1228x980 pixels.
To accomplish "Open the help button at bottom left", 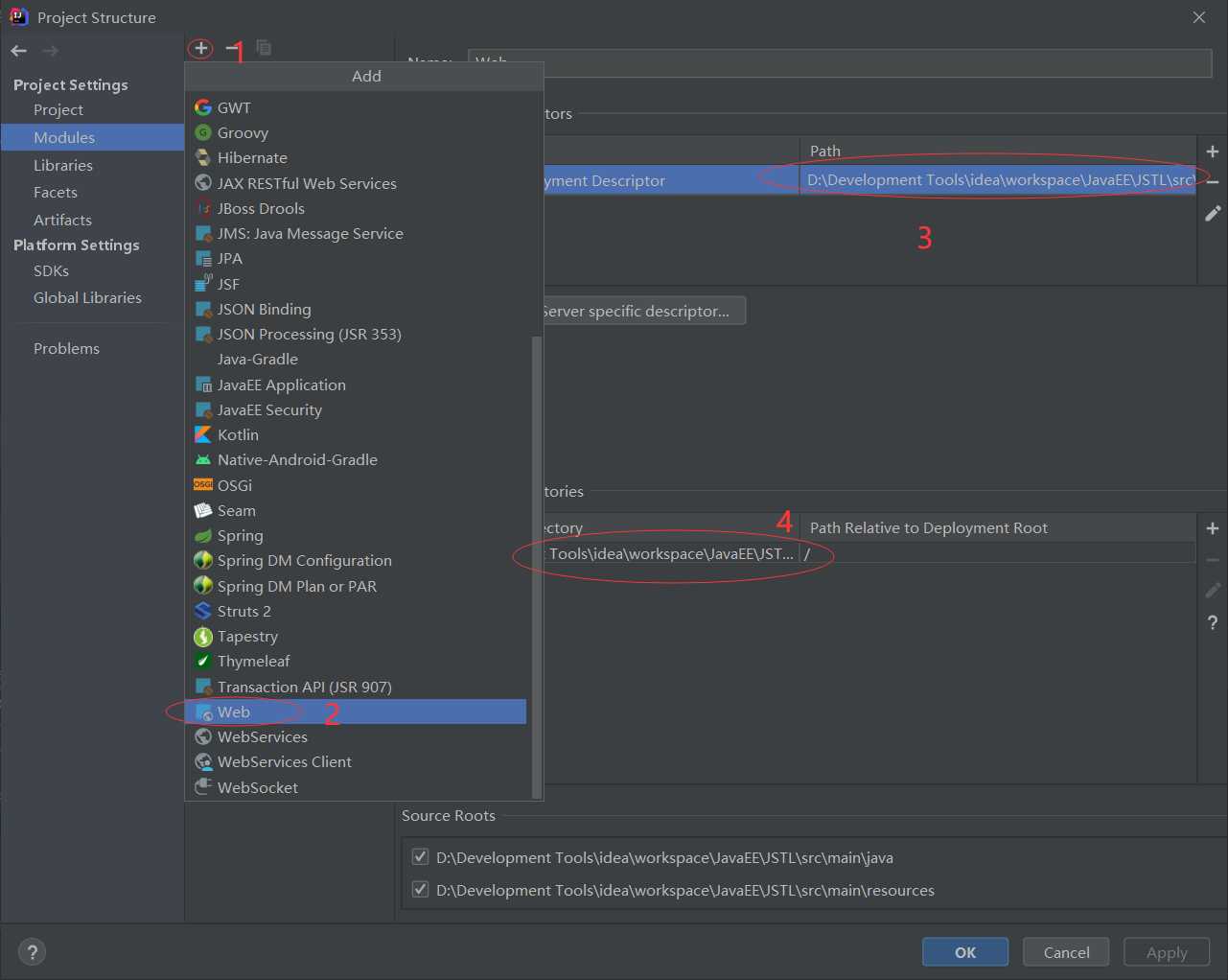I will tap(32, 952).
